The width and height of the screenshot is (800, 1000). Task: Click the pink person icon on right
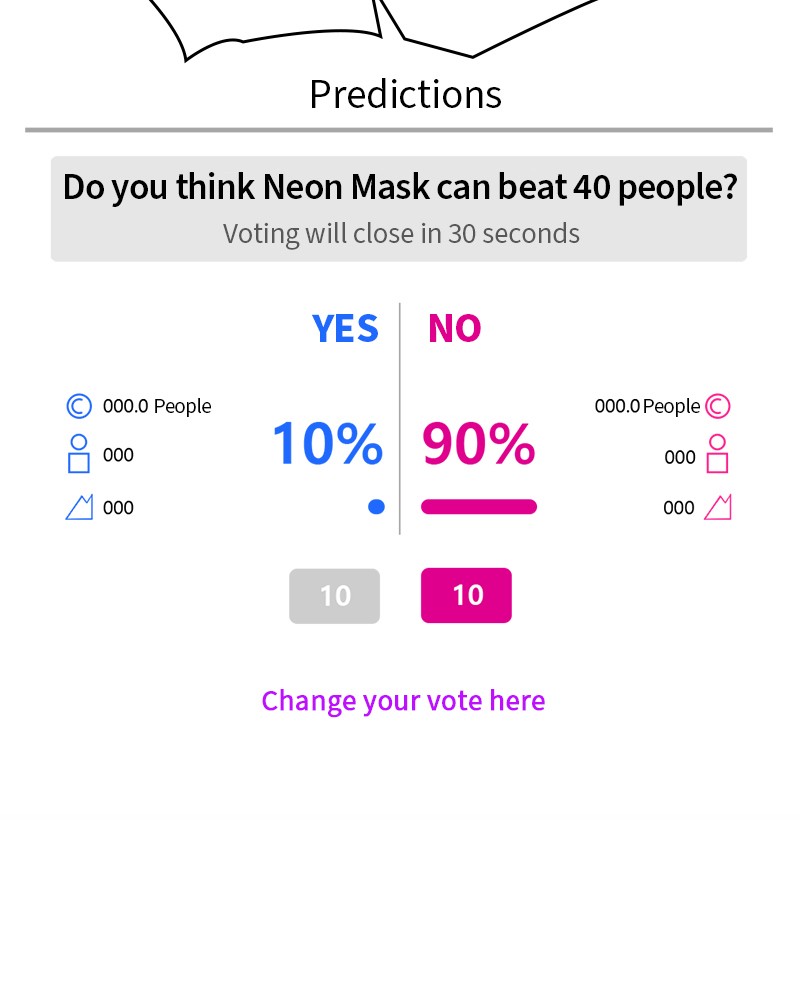[717, 454]
